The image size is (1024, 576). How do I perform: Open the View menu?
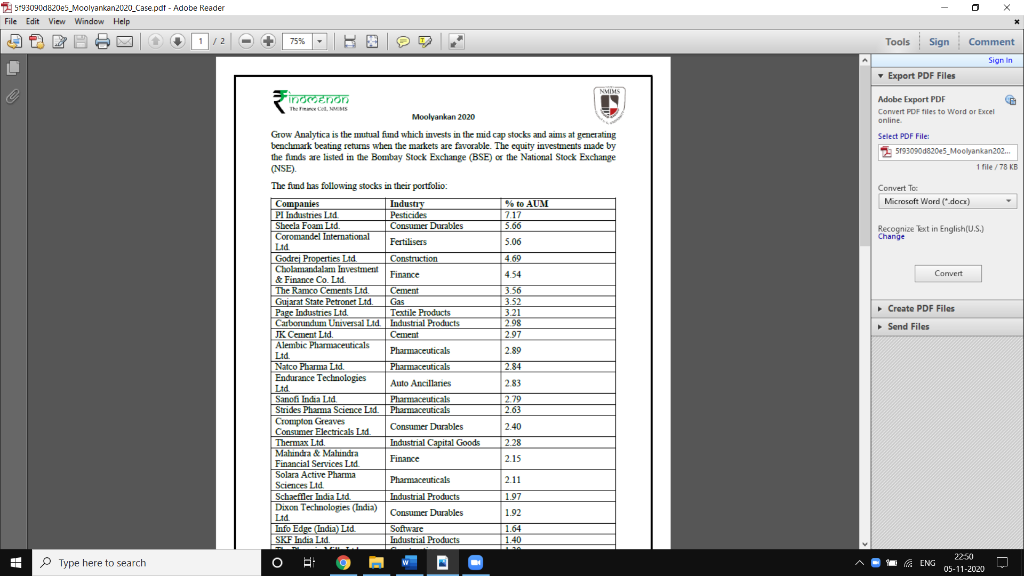click(x=56, y=19)
